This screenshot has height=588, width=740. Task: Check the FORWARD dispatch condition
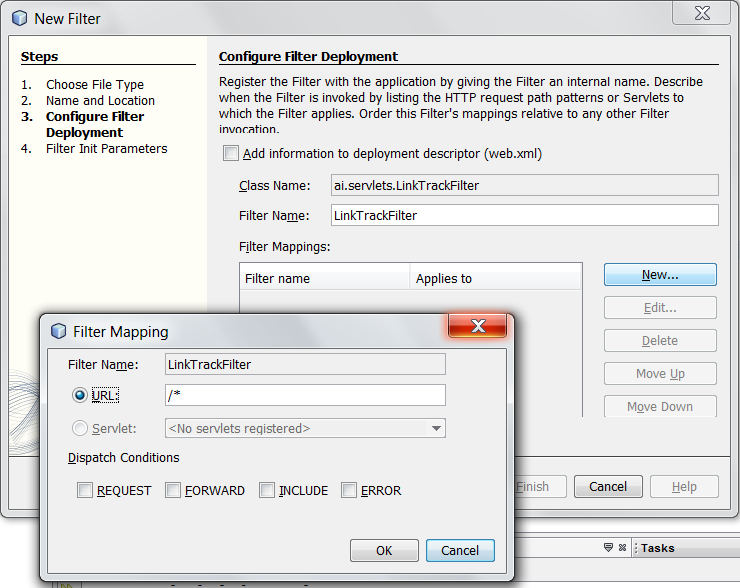[x=173, y=490]
